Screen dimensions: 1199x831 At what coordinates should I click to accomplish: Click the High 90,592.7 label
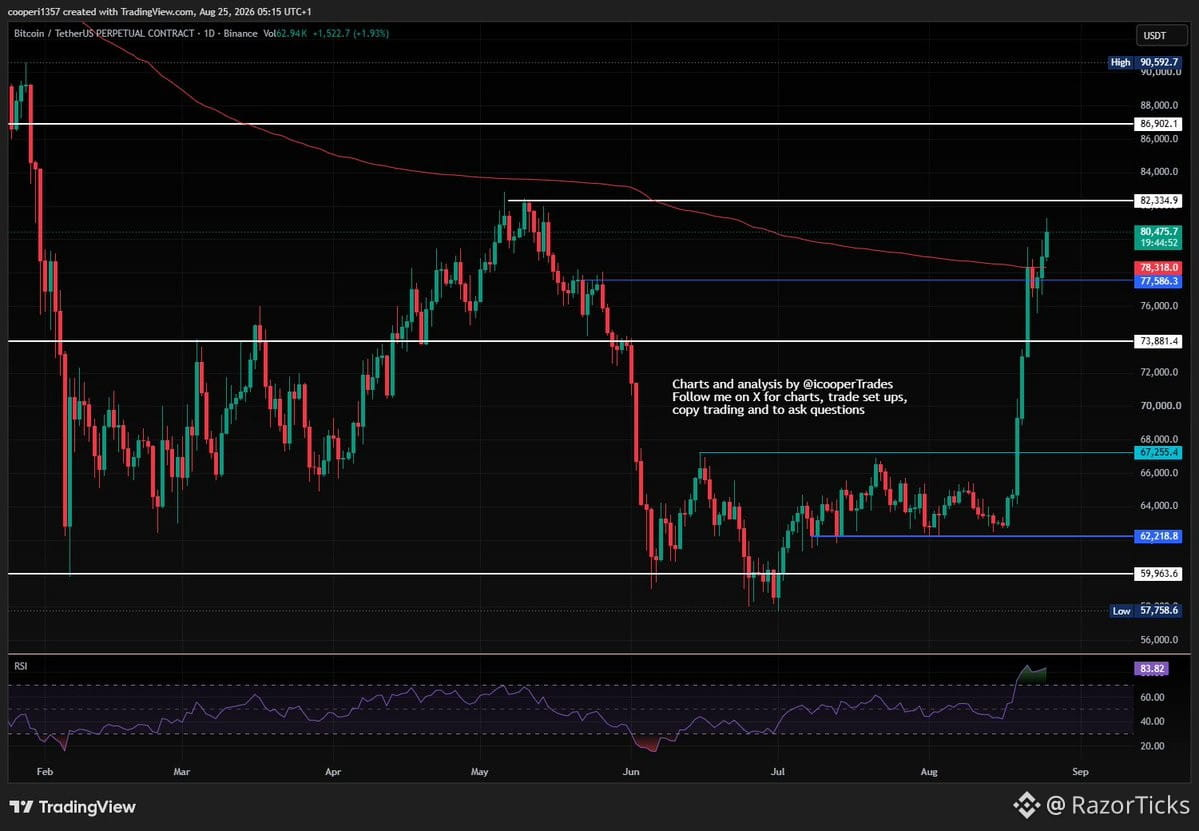(x=1145, y=62)
